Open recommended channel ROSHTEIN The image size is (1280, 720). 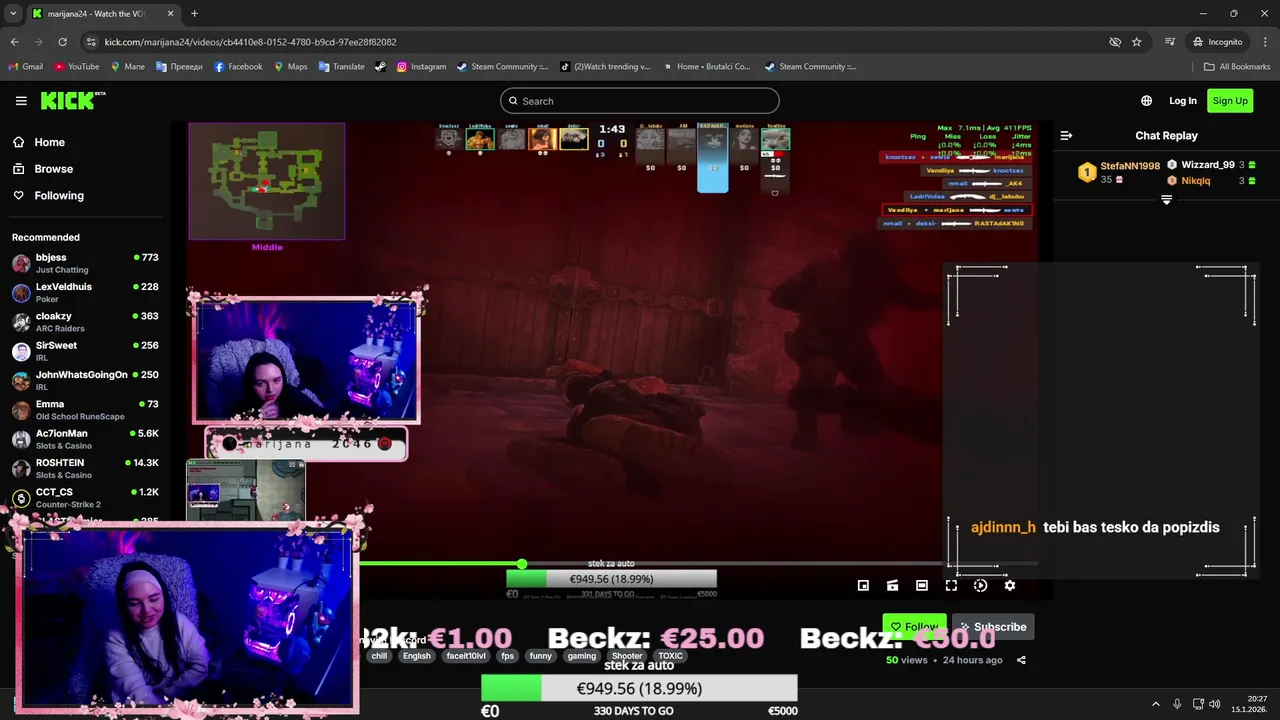coord(85,468)
